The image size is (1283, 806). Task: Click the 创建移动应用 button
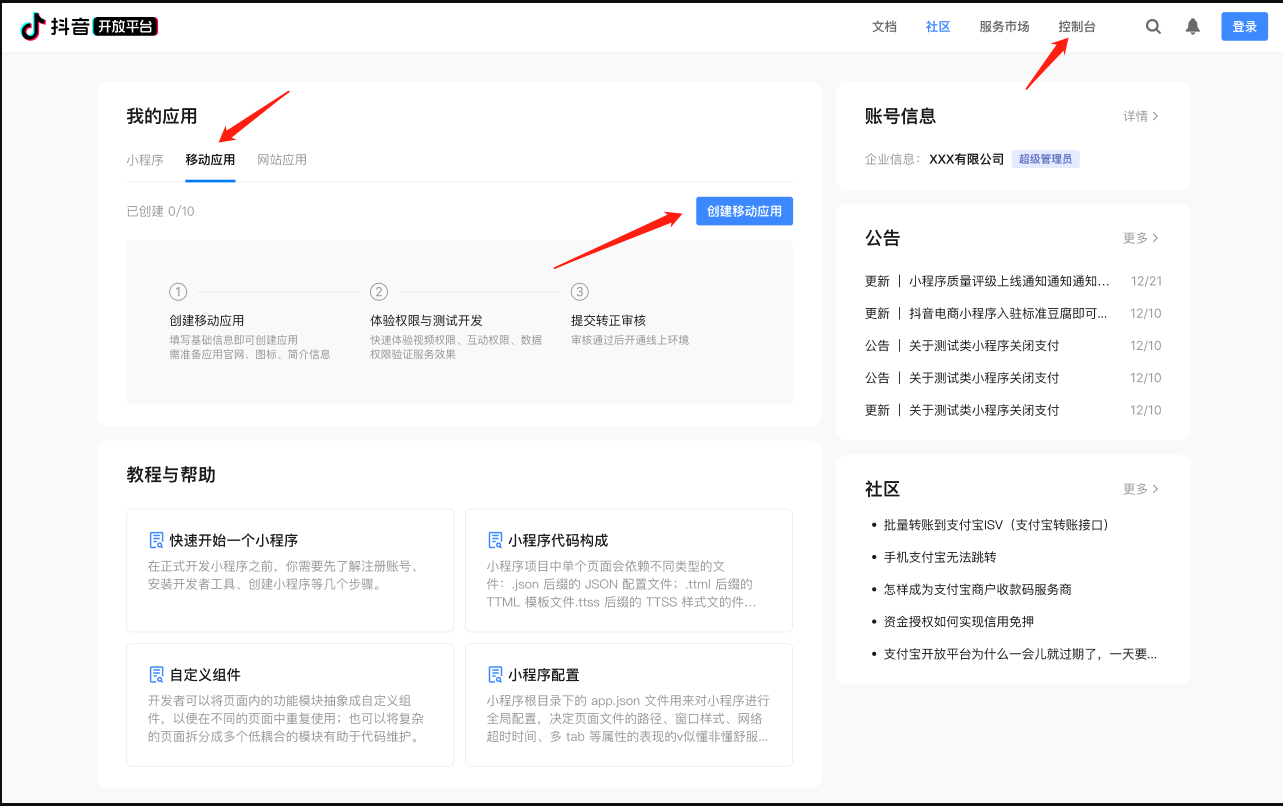point(744,211)
